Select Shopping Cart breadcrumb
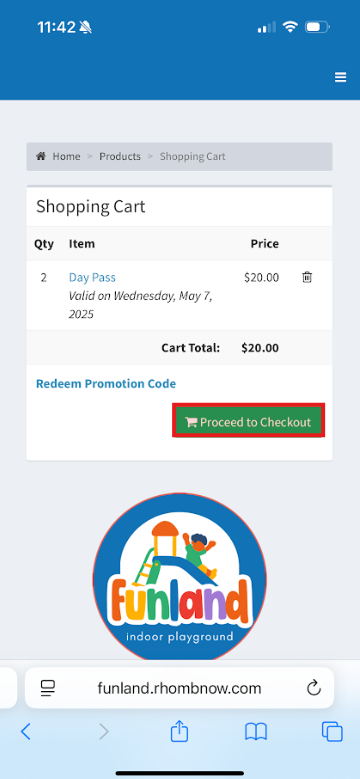This screenshot has width=360, height=779. coord(193,156)
